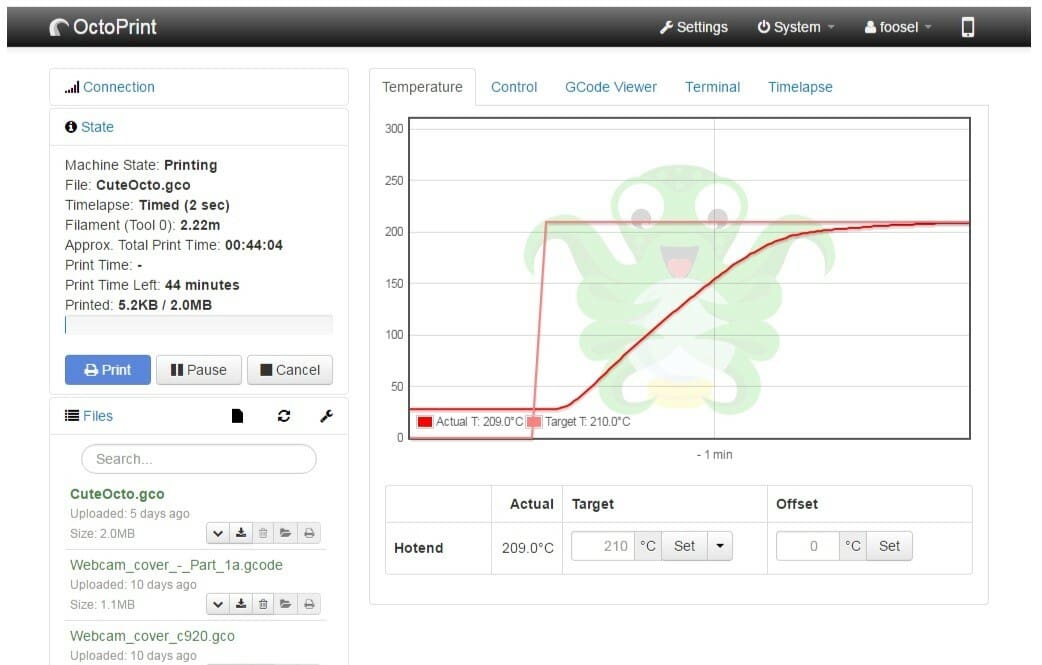This screenshot has height=665, width=1042.
Task: Click the "Actual" column header
Action: (x=532, y=504)
